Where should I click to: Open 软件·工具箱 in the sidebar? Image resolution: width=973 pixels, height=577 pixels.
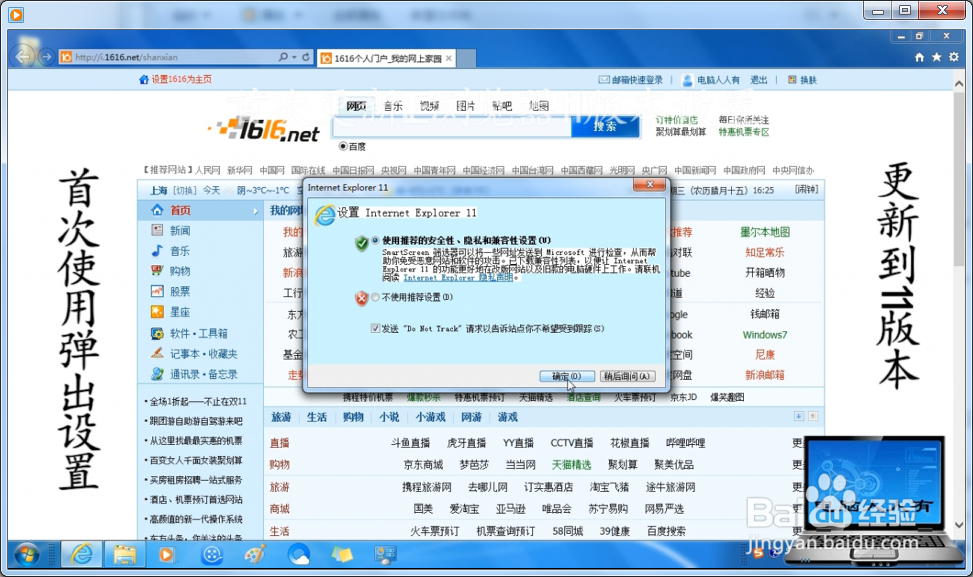(199, 333)
